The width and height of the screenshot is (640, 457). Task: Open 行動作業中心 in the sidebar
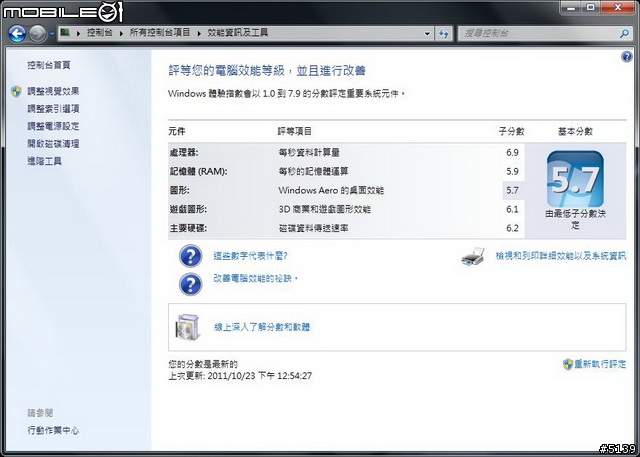(x=53, y=430)
